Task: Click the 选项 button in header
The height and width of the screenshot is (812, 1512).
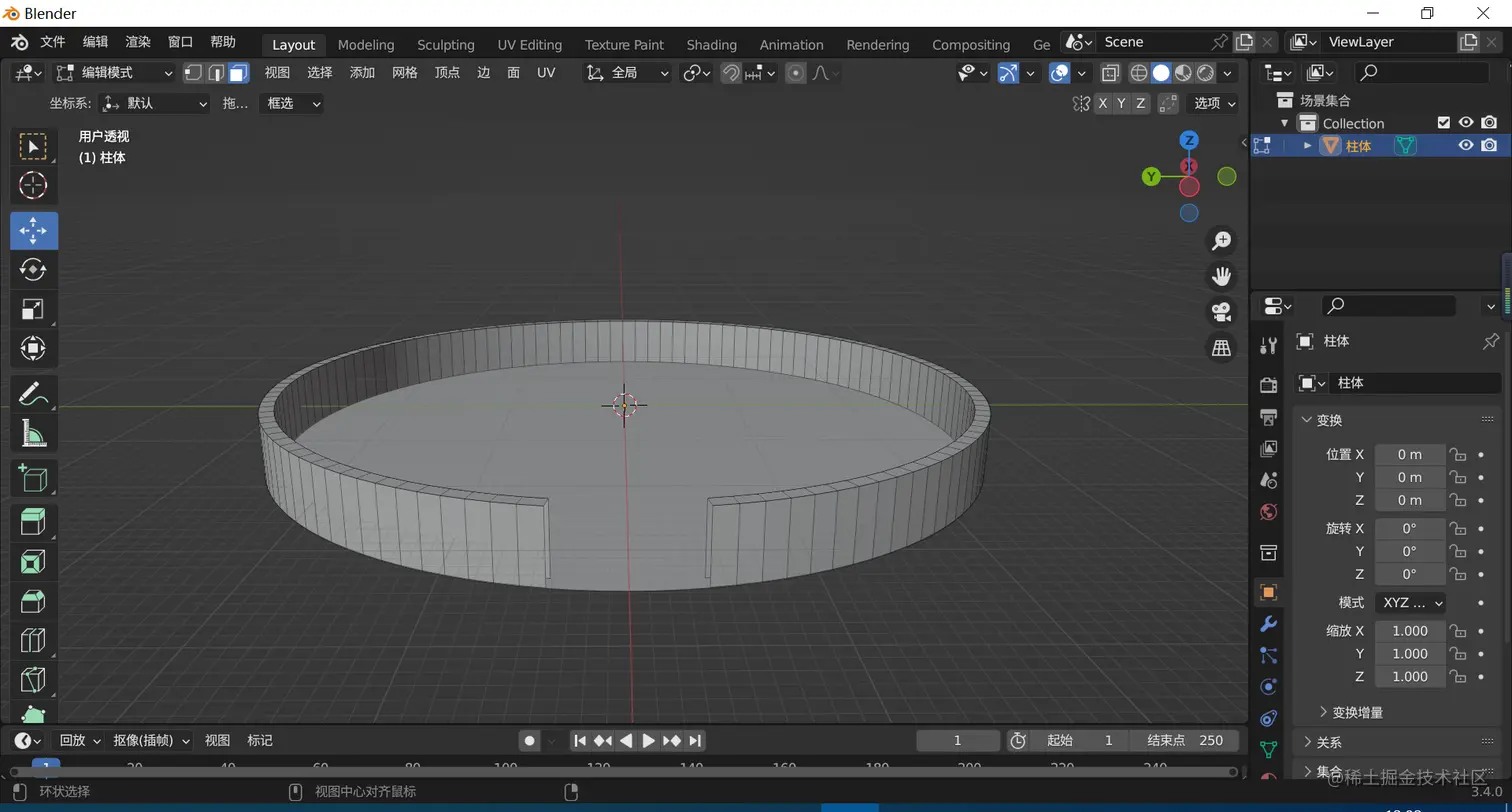Action: (1214, 104)
